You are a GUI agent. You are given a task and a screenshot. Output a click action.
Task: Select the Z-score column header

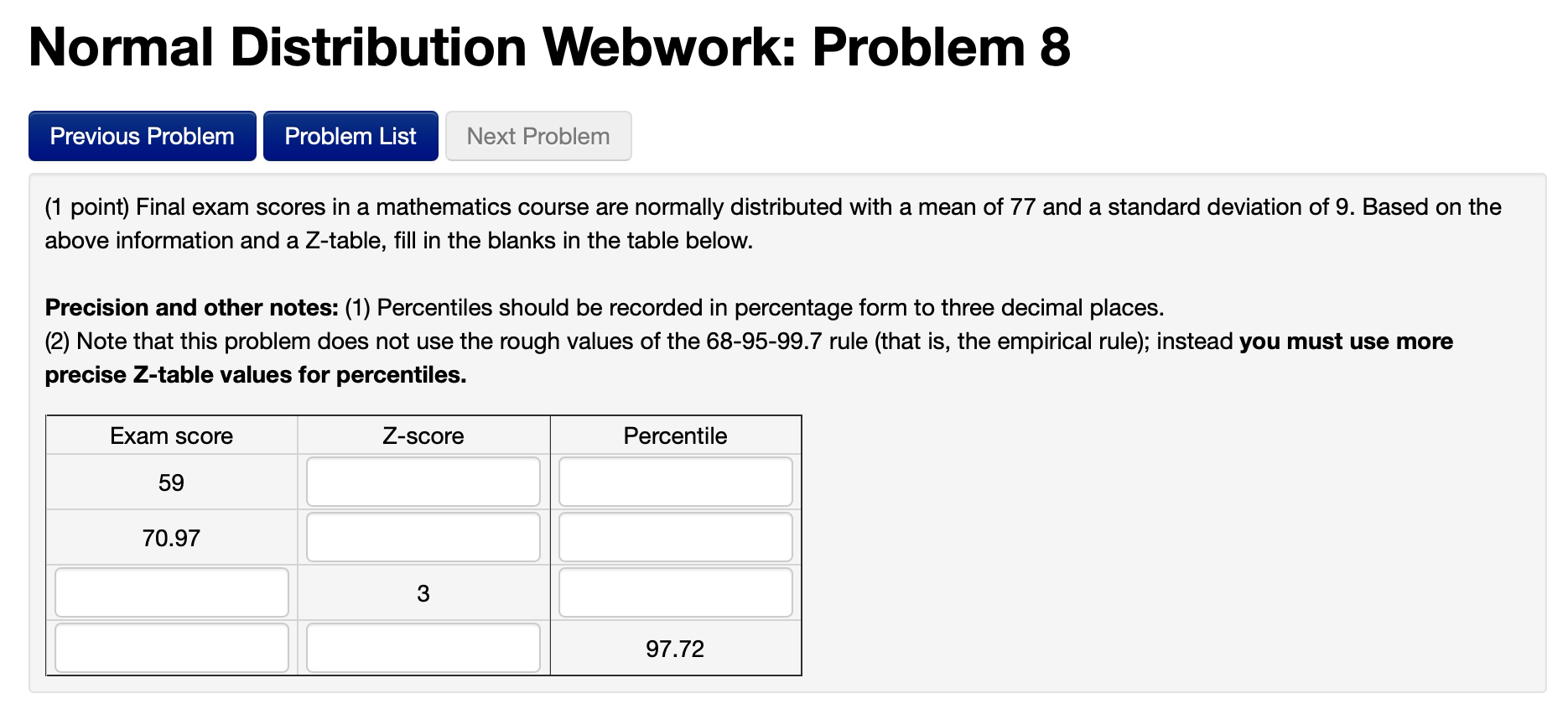click(423, 435)
